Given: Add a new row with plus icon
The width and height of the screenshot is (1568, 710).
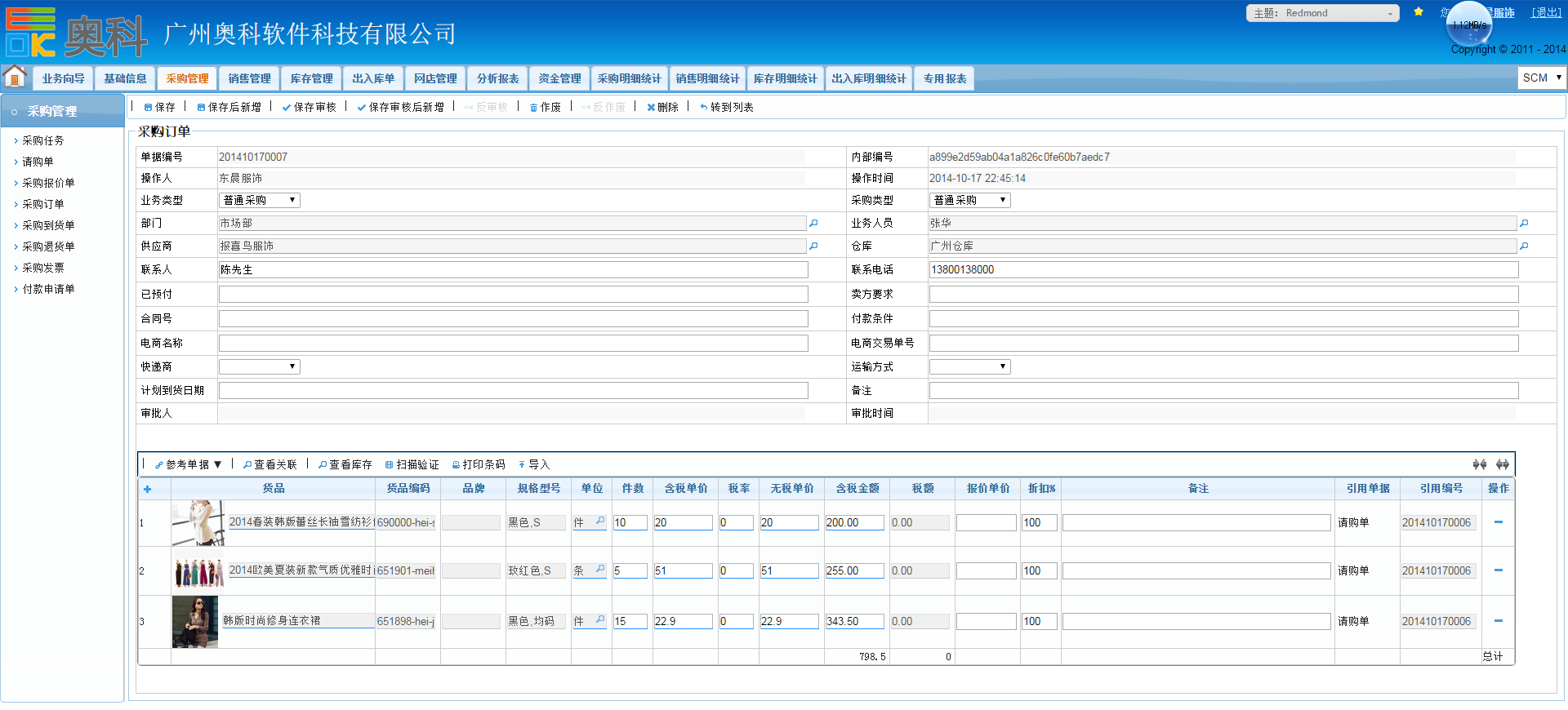Looking at the screenshot, I should click(x=148, y=489).
